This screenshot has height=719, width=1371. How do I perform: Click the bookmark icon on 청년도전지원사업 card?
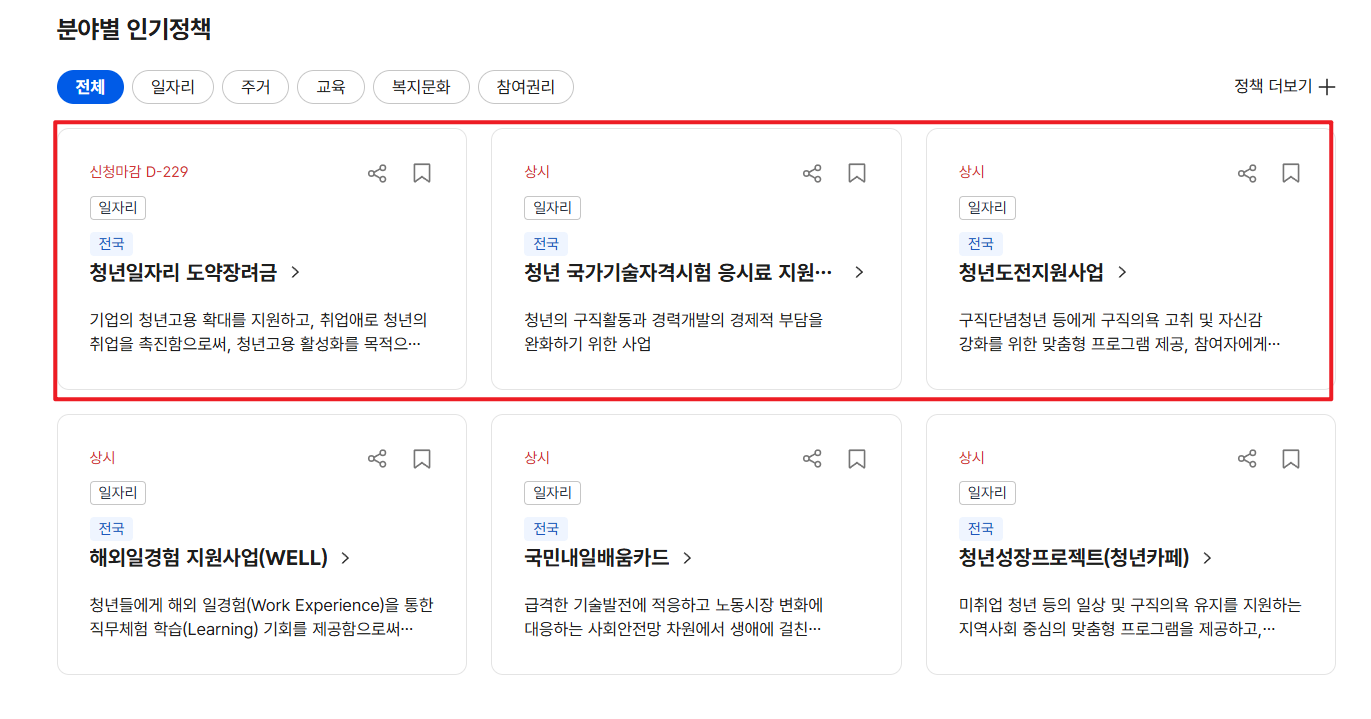click(x=1290, y=172)
